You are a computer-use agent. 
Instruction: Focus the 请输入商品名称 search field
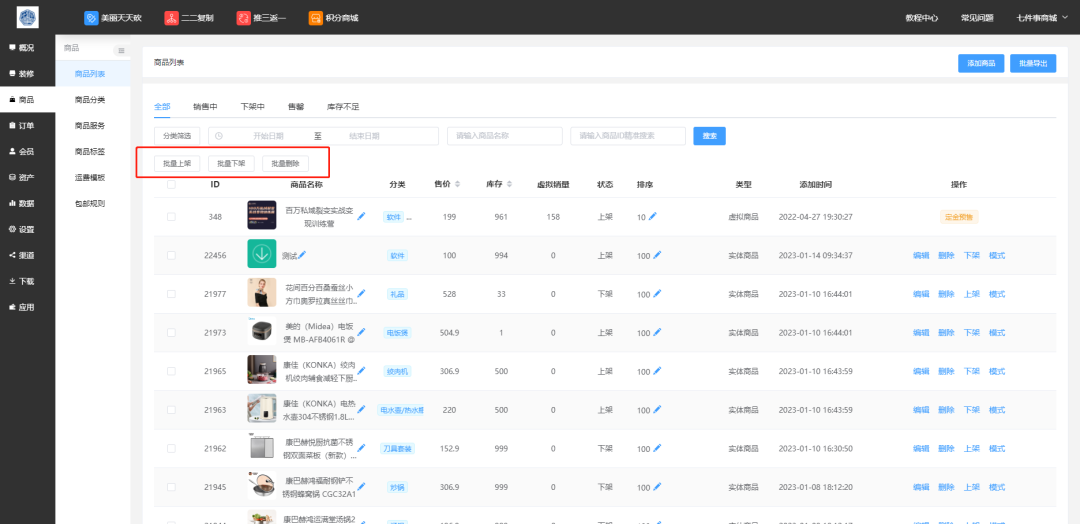pos(504,136)
